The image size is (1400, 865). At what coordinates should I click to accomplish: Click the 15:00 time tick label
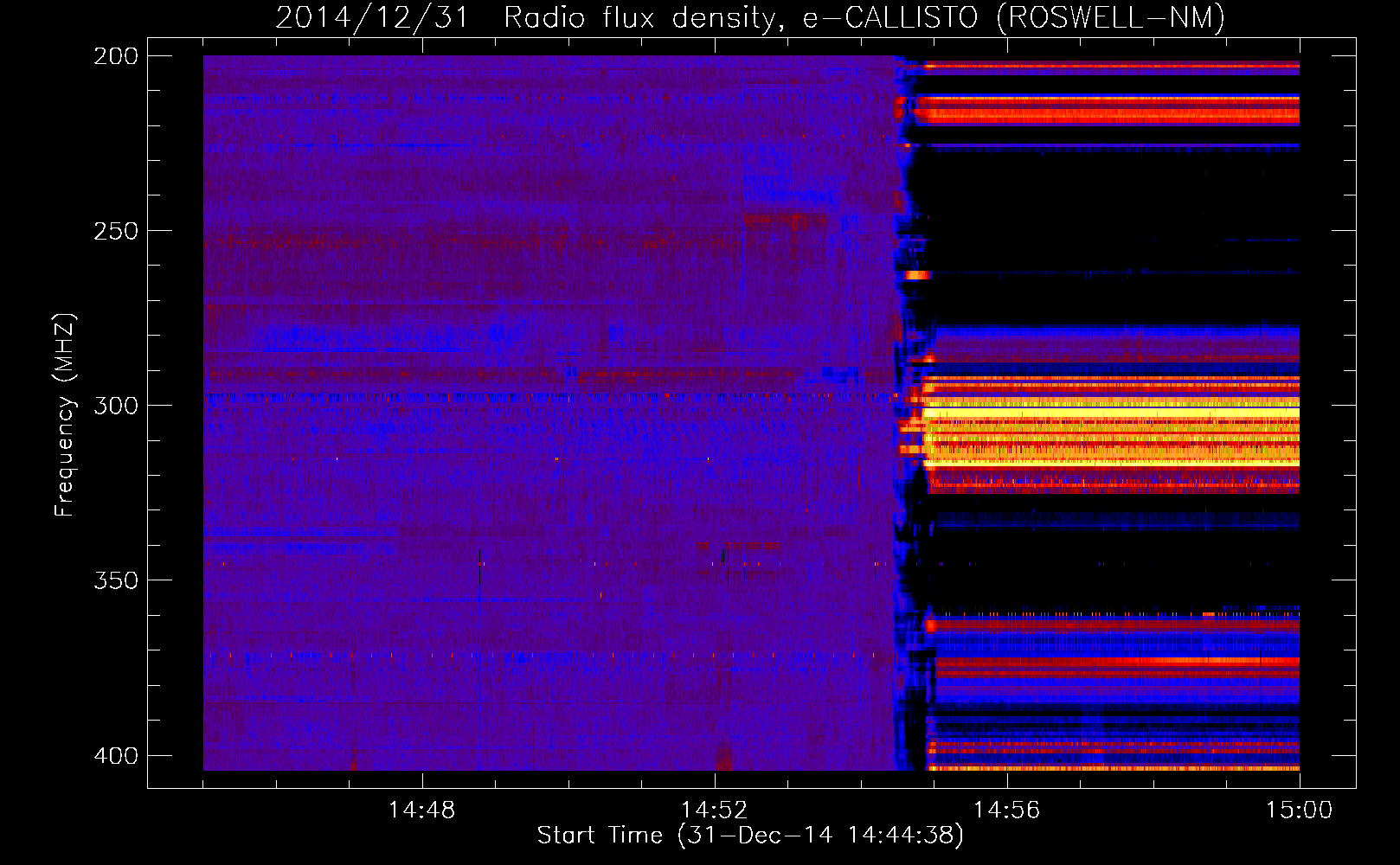tap(1299, 811)
